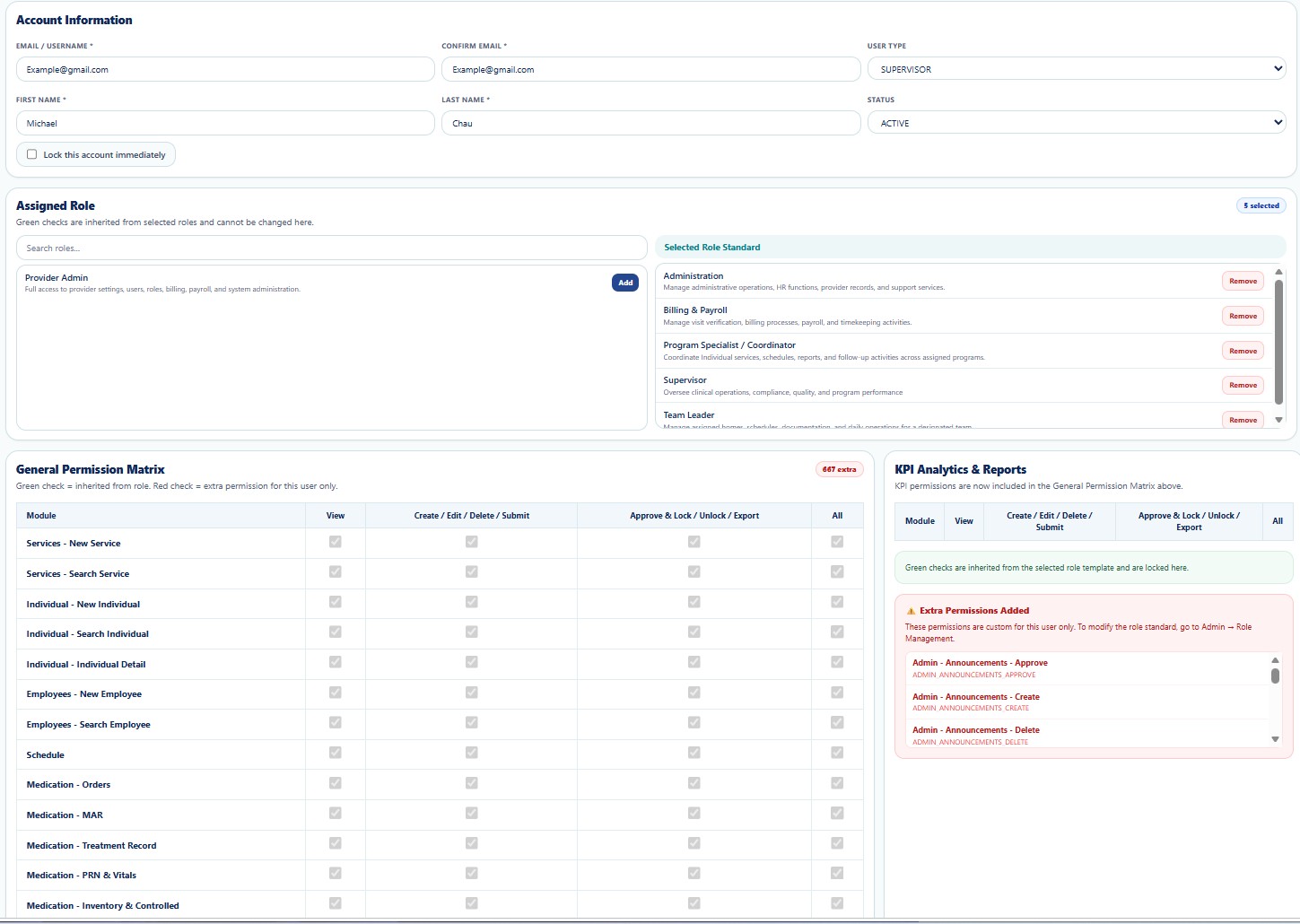Toggle Lock this account immediately checkbox
The height and width of the screenshot is (924, 1300).
point(32,154)
